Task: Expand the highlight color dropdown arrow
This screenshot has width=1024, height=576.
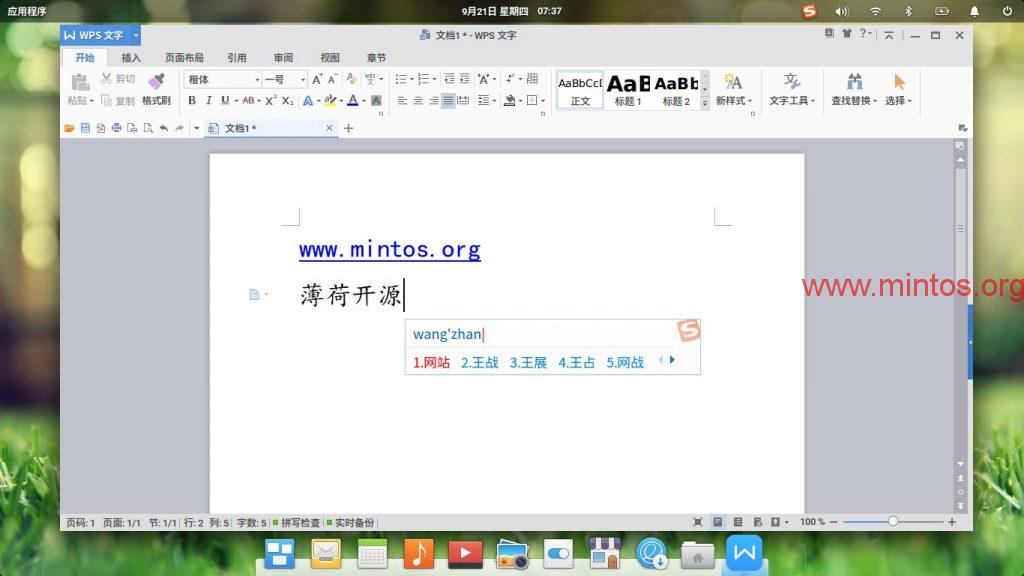Action: (342, 101)
